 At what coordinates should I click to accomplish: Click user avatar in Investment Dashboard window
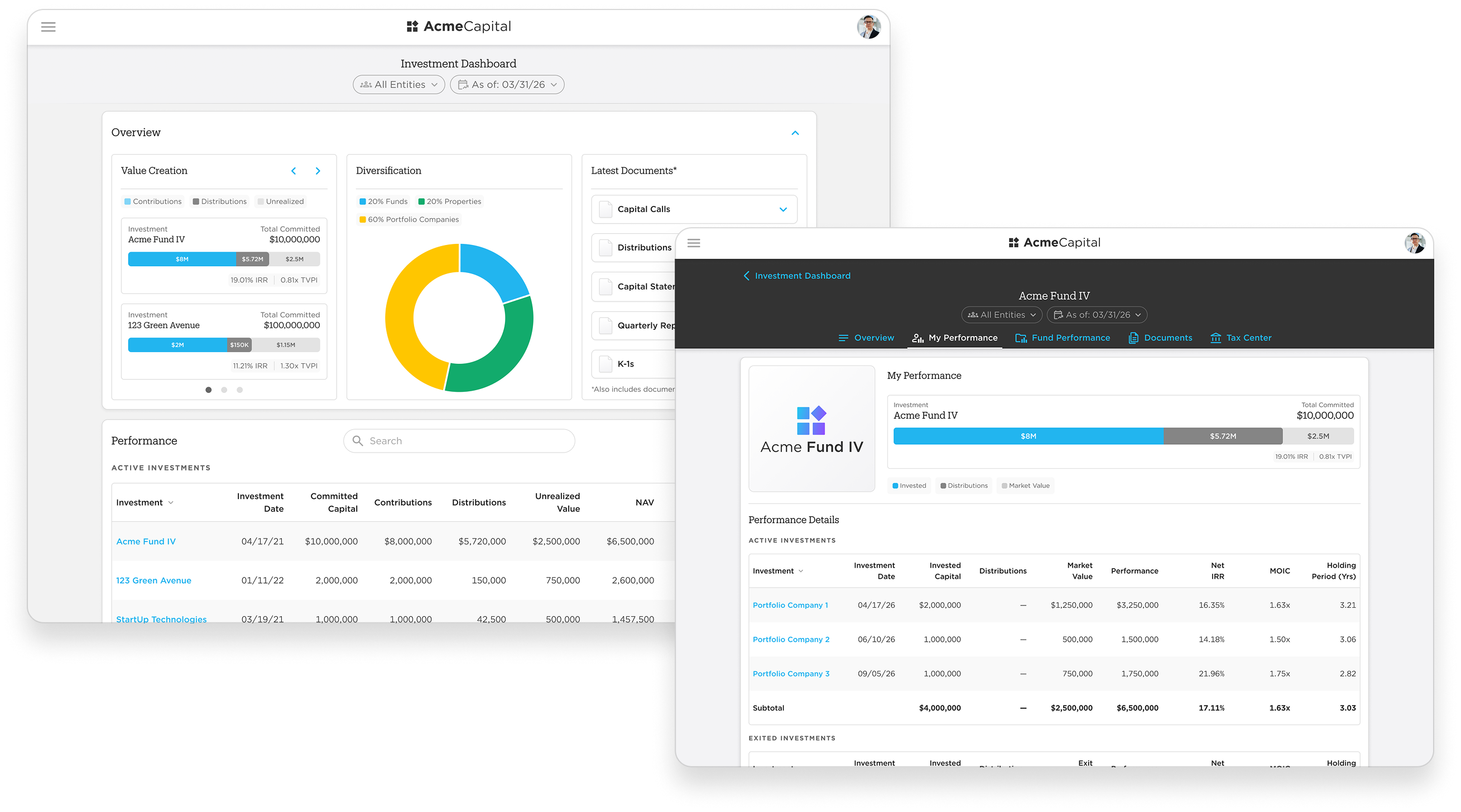[x=868, y=27]
